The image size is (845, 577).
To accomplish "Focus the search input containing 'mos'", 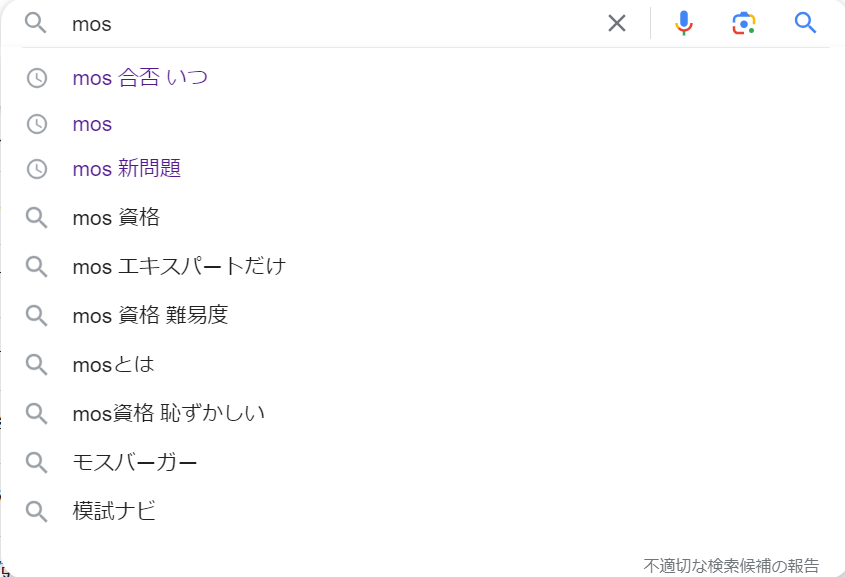I will (x=334, y=24).
